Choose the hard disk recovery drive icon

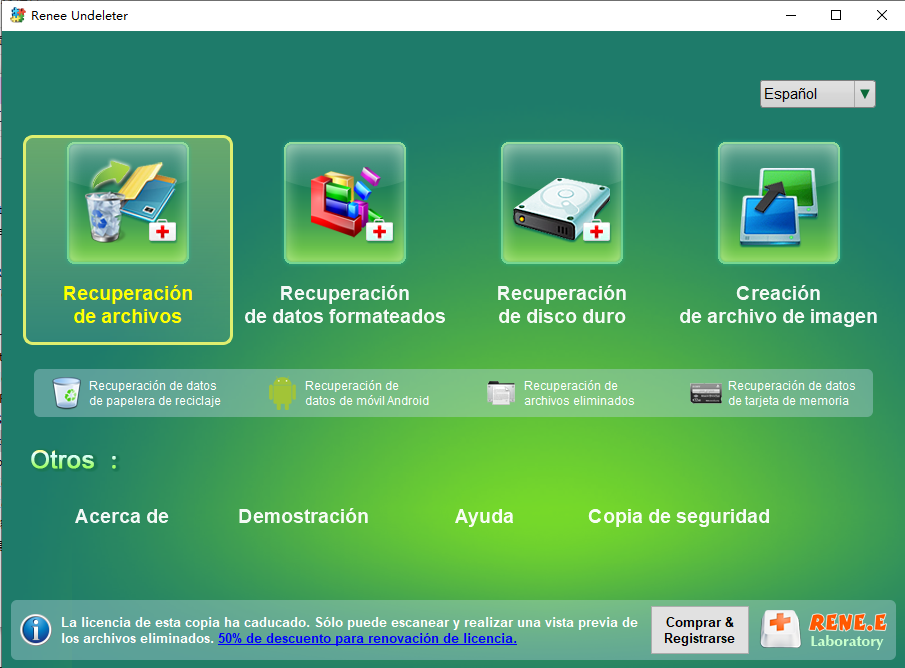coord(562,203)
